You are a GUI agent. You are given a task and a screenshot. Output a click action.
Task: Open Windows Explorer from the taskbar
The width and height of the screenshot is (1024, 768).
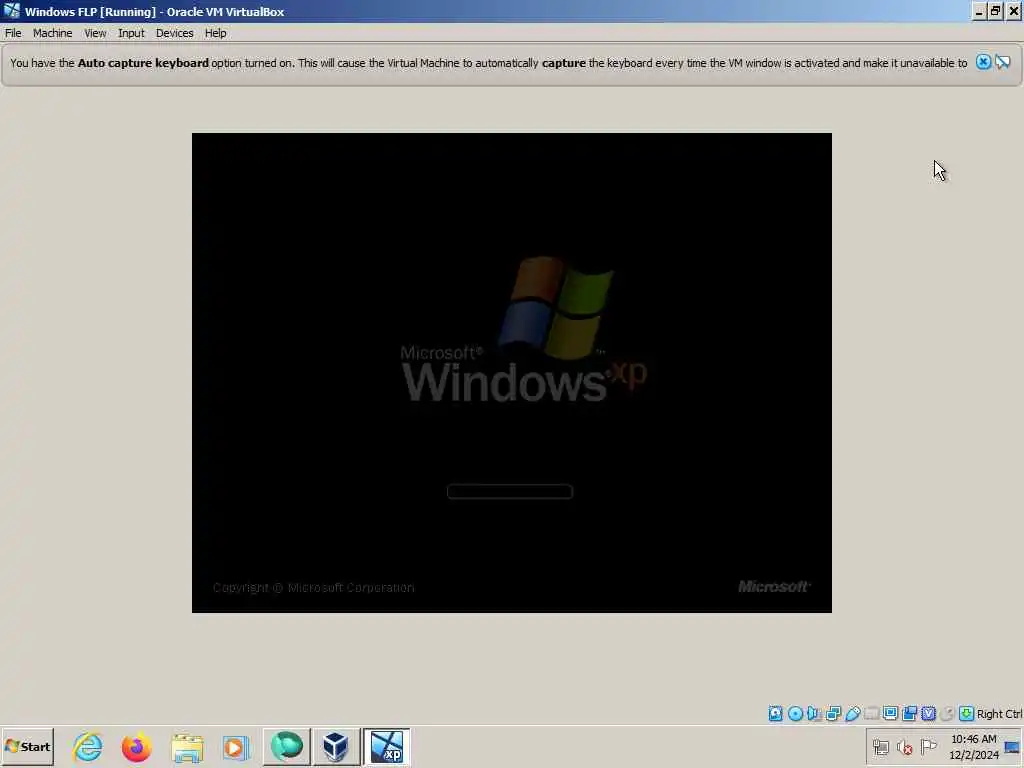coord(187,746)
